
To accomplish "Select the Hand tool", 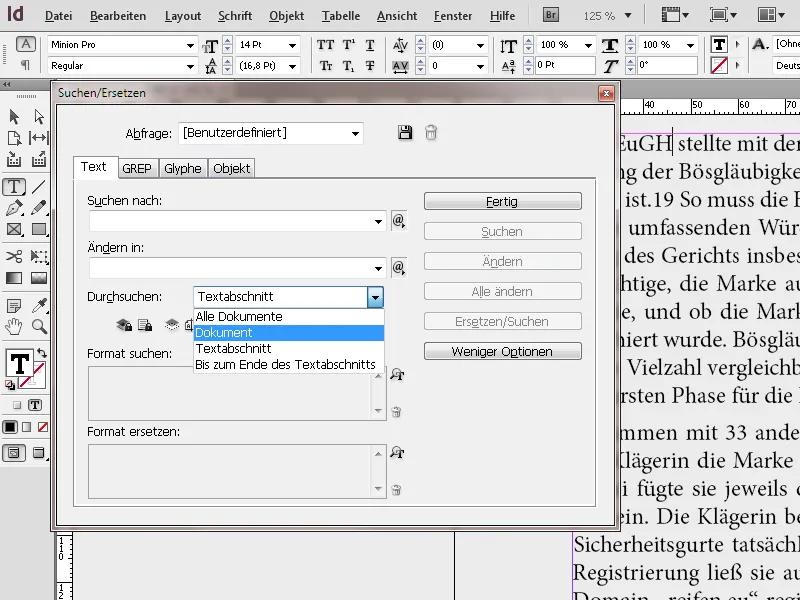I will (13, 327).
